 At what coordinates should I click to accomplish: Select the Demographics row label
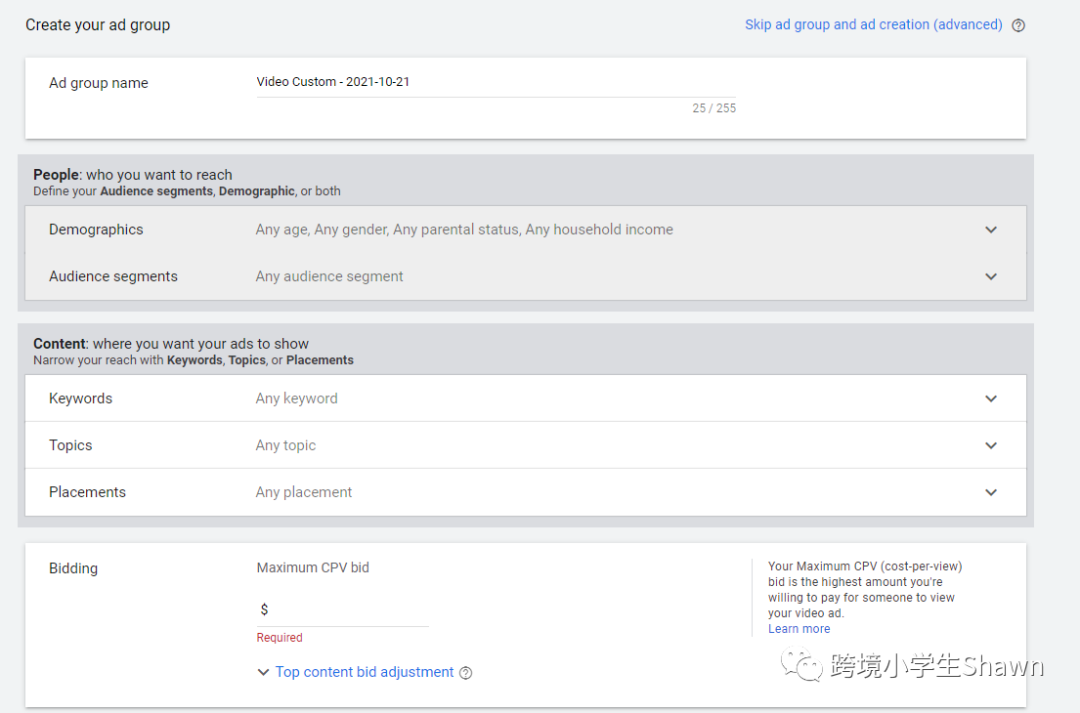96,230
